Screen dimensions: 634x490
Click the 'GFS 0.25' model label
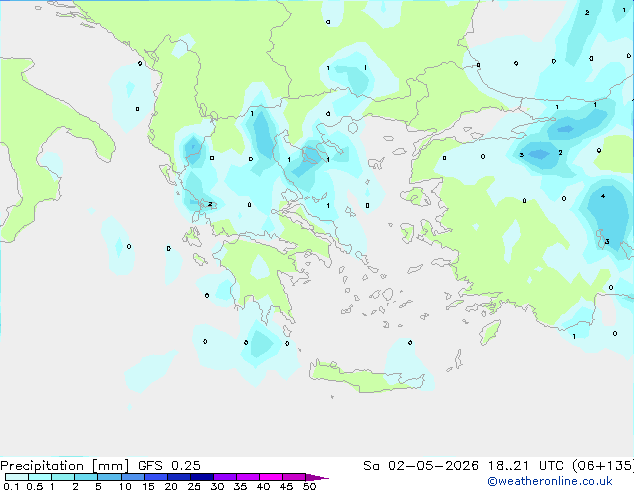[169, 466]
